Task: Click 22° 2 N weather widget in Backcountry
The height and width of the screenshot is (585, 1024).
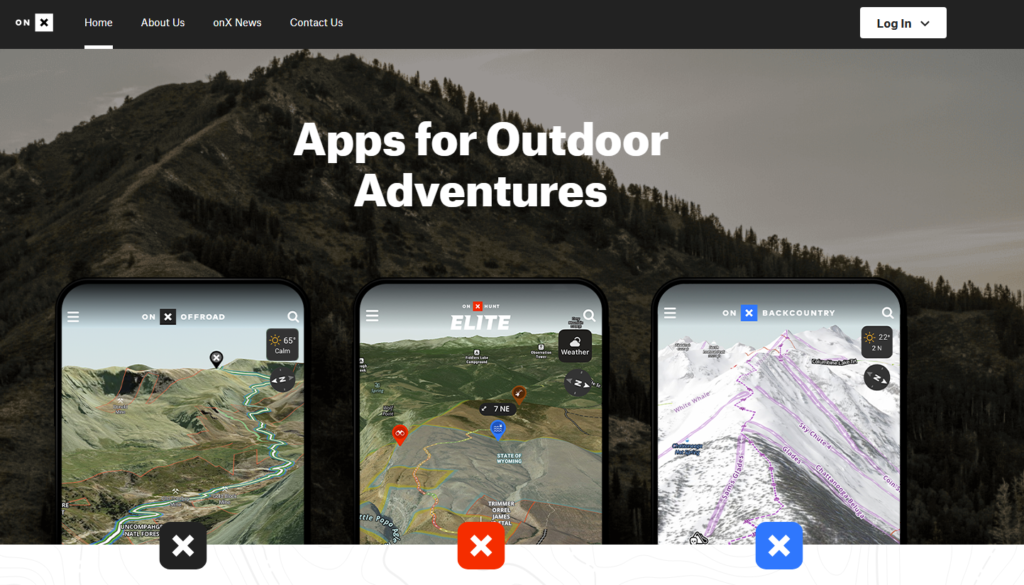Action: coord(876,341)
